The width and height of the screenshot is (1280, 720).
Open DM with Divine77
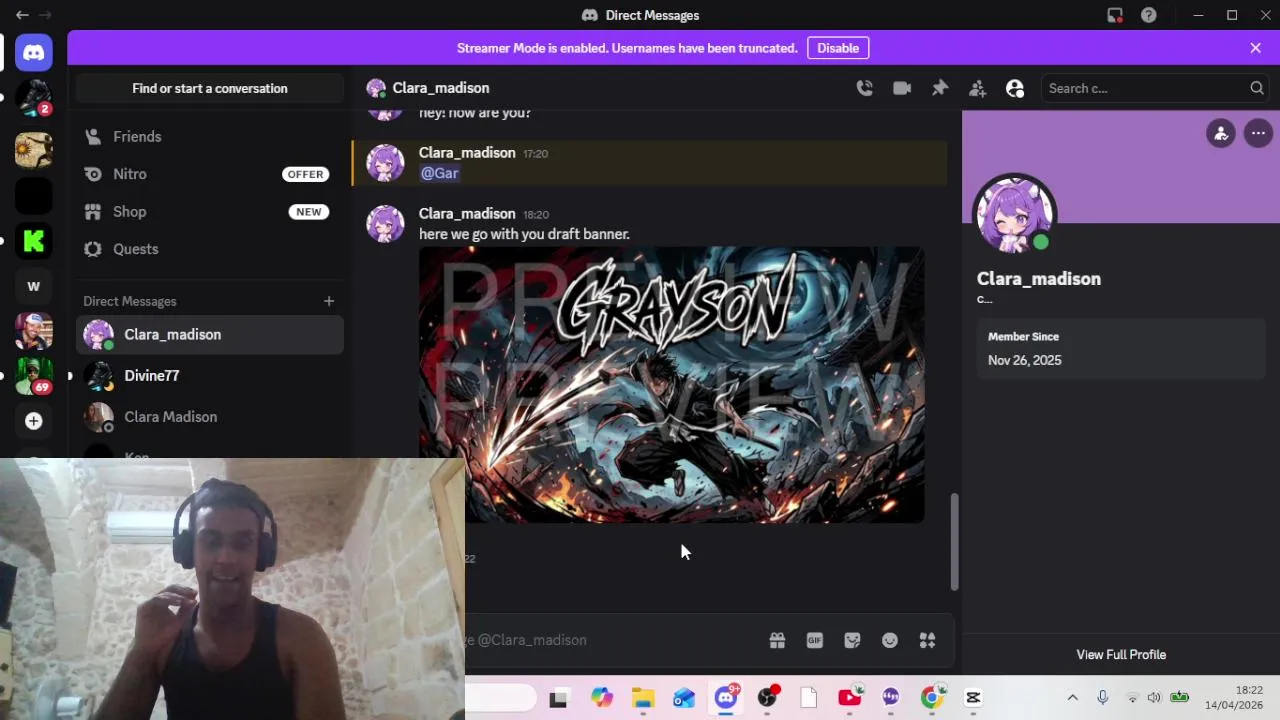point(210,375)
